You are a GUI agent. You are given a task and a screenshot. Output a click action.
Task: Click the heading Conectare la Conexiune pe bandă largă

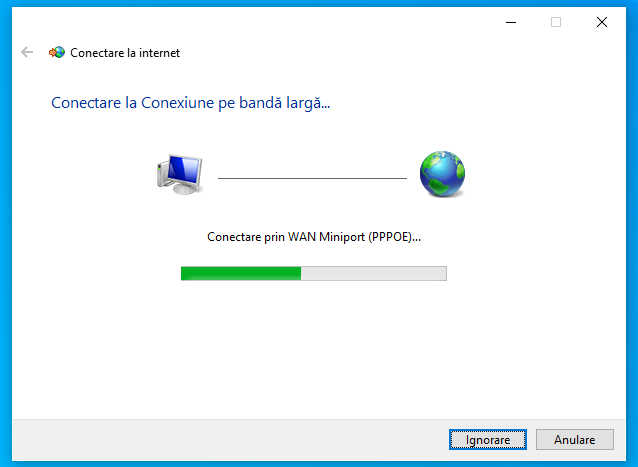[x=190, y=103]
